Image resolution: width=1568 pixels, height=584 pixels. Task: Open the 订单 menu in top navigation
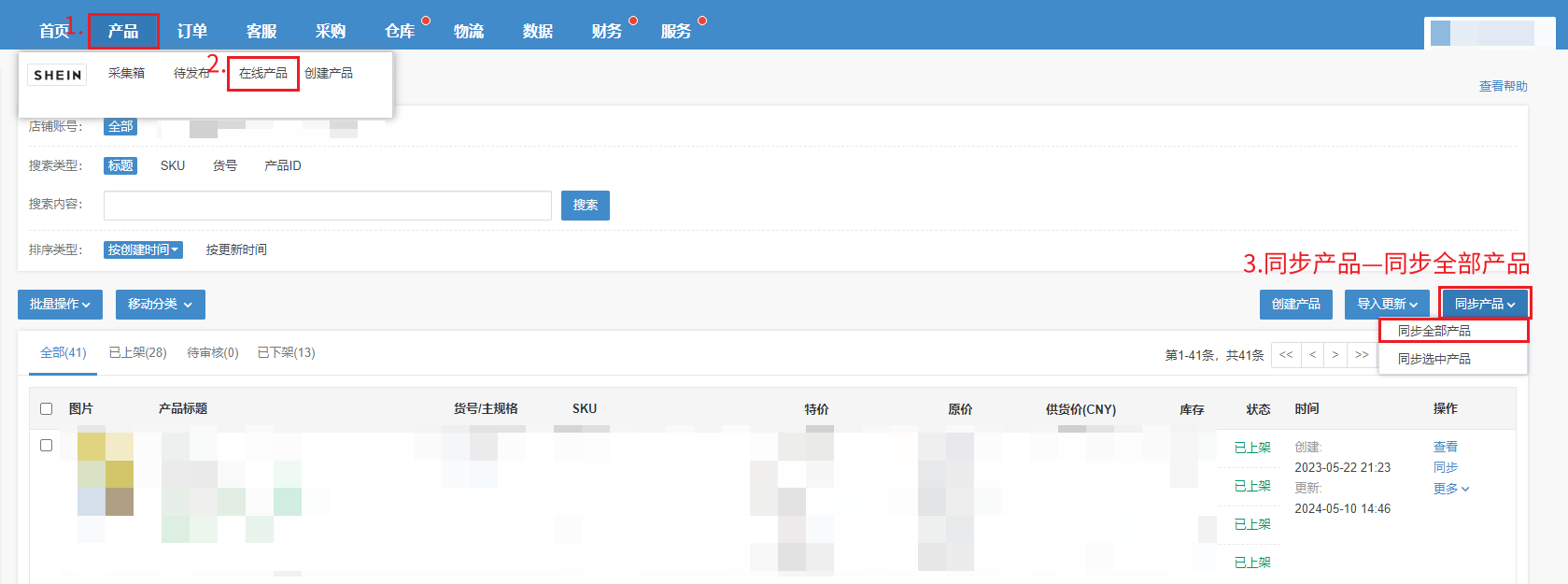coord(192,31)
